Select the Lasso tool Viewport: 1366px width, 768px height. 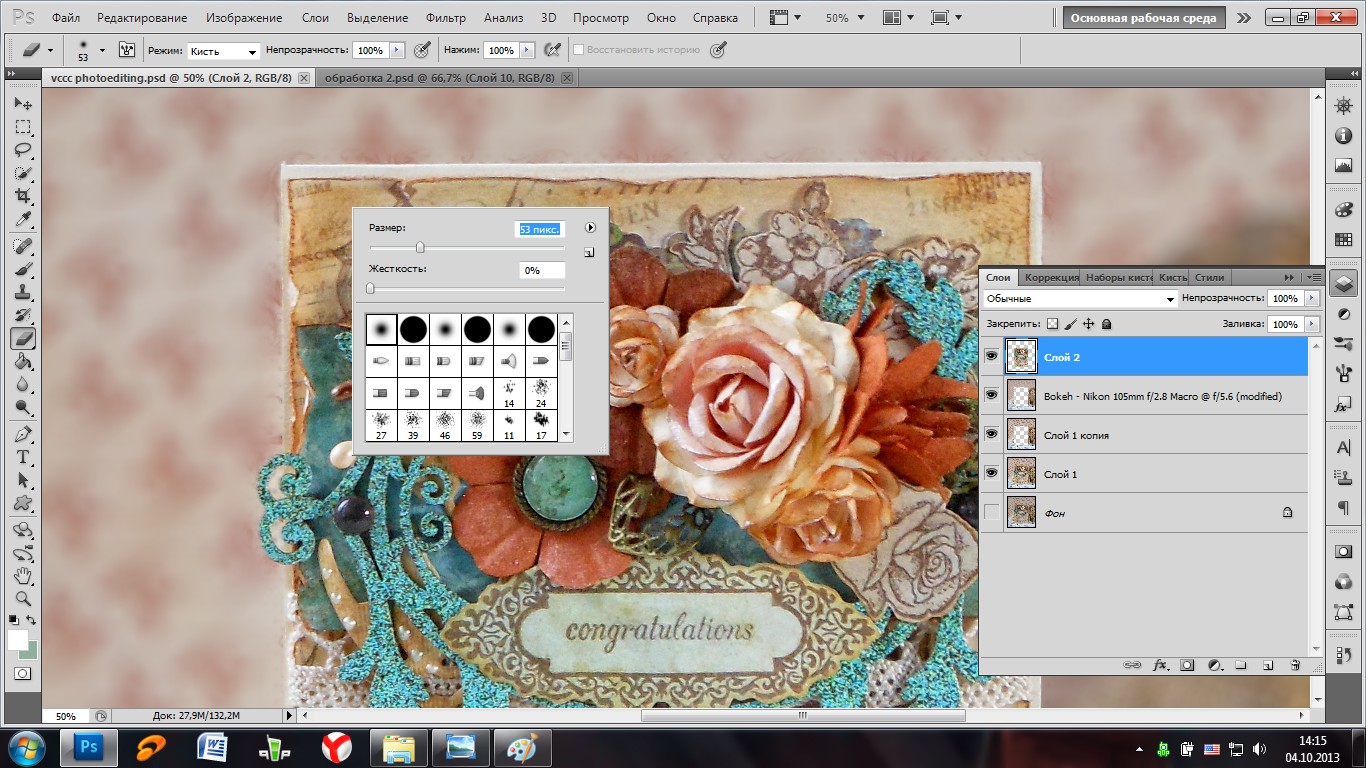23,150
